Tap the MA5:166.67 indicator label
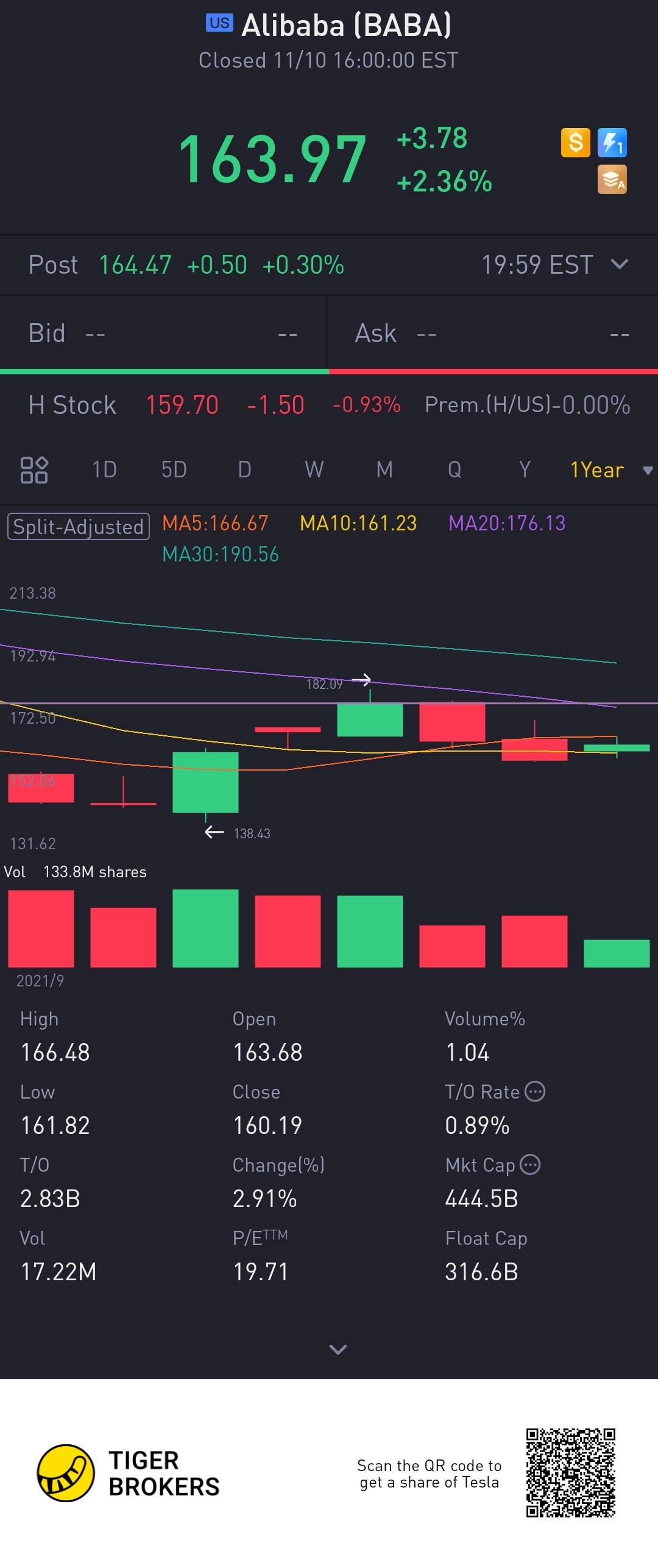This screenshot has height=1568, width=658. pos(215,523)
